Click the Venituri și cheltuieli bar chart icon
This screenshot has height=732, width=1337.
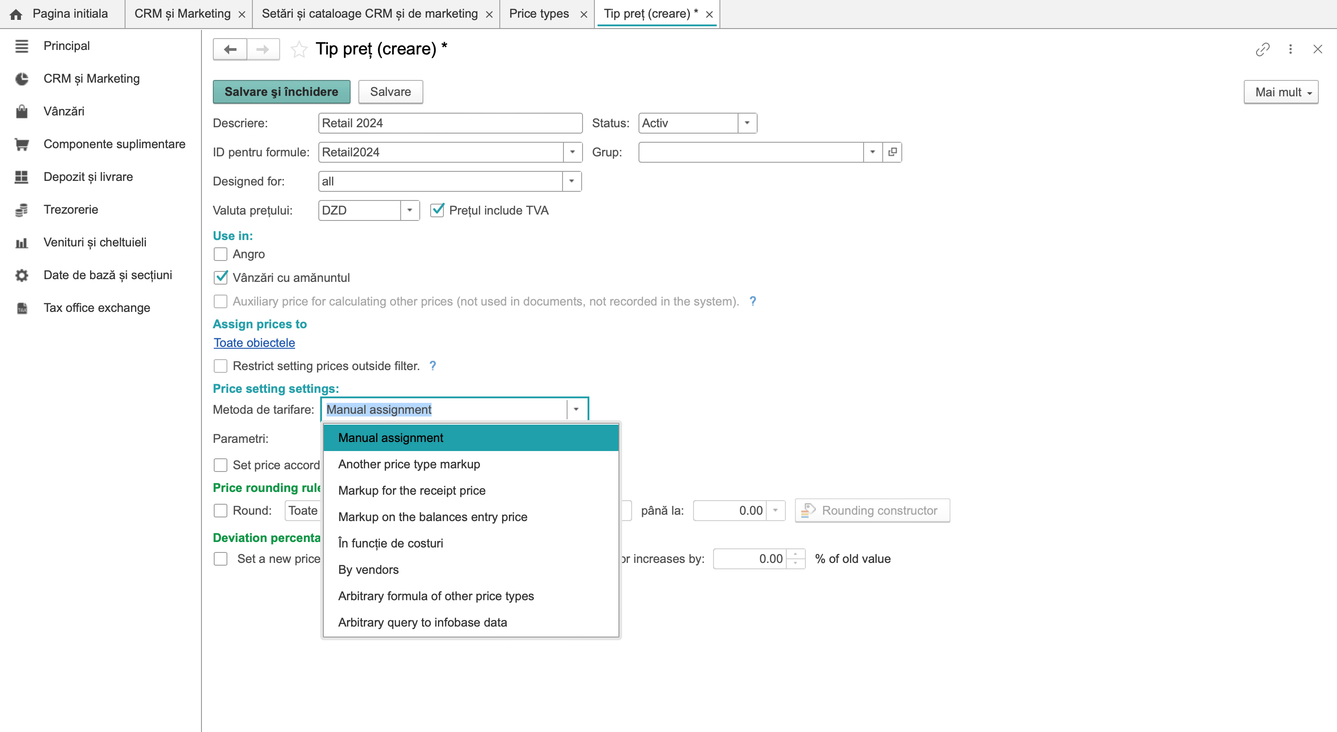point(22,243)
